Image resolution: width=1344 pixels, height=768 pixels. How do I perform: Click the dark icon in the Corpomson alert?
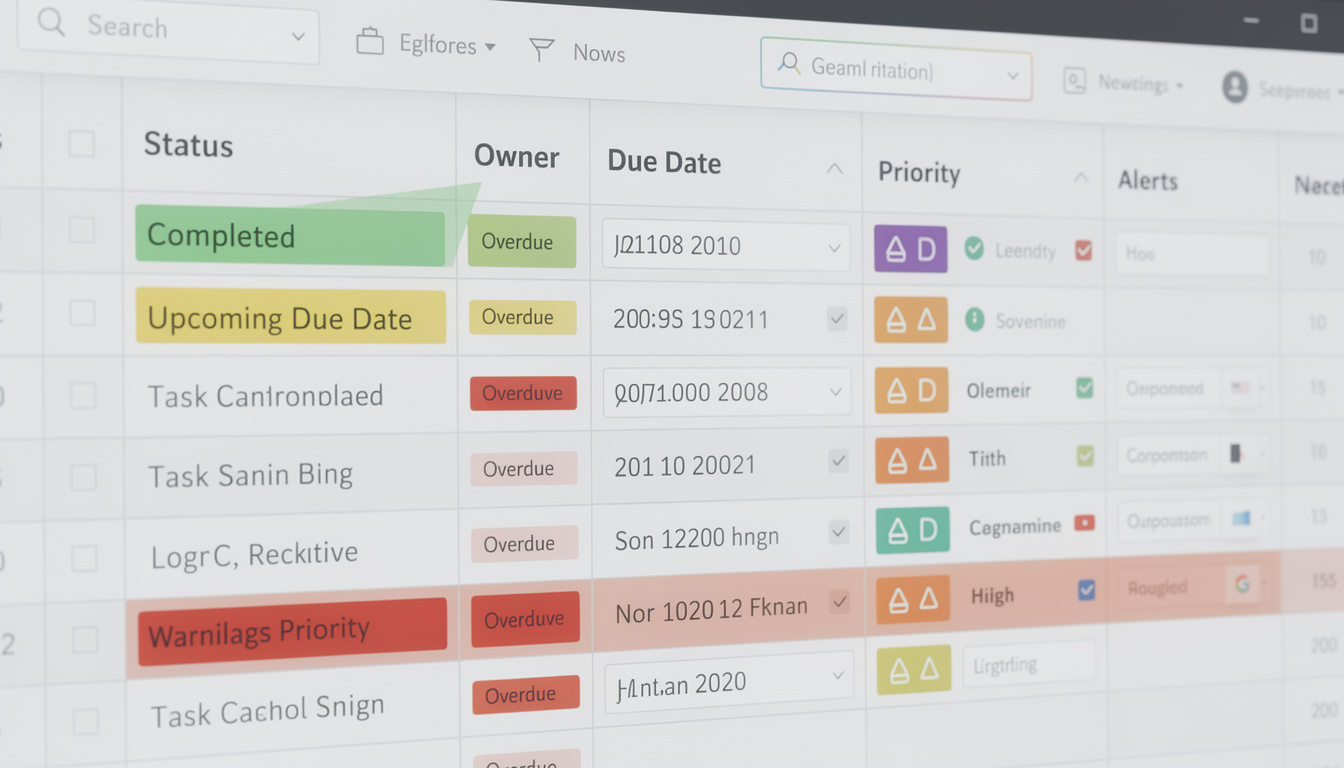[1236, 454]
